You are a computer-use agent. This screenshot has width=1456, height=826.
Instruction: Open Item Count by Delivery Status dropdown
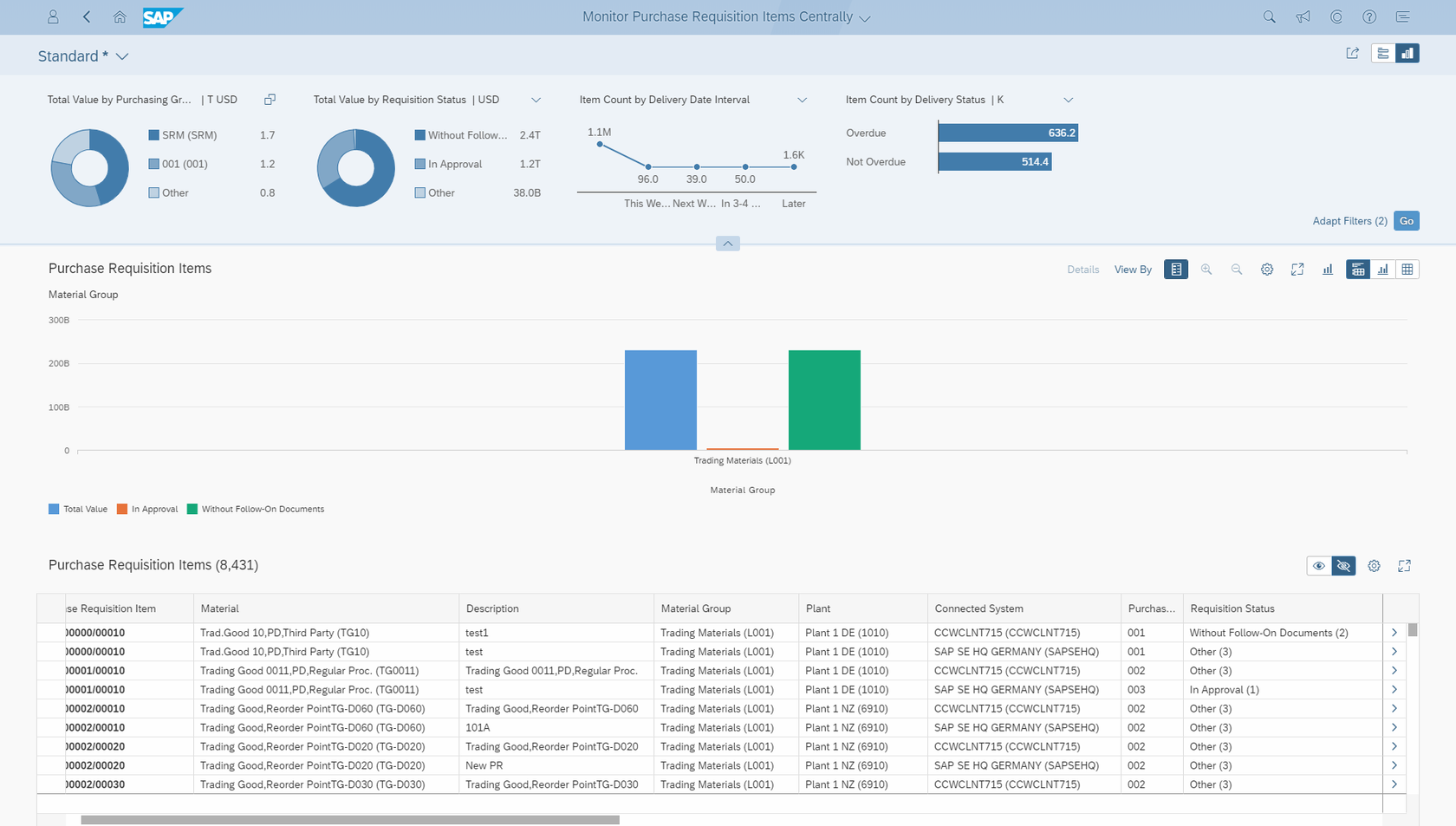1068,100
